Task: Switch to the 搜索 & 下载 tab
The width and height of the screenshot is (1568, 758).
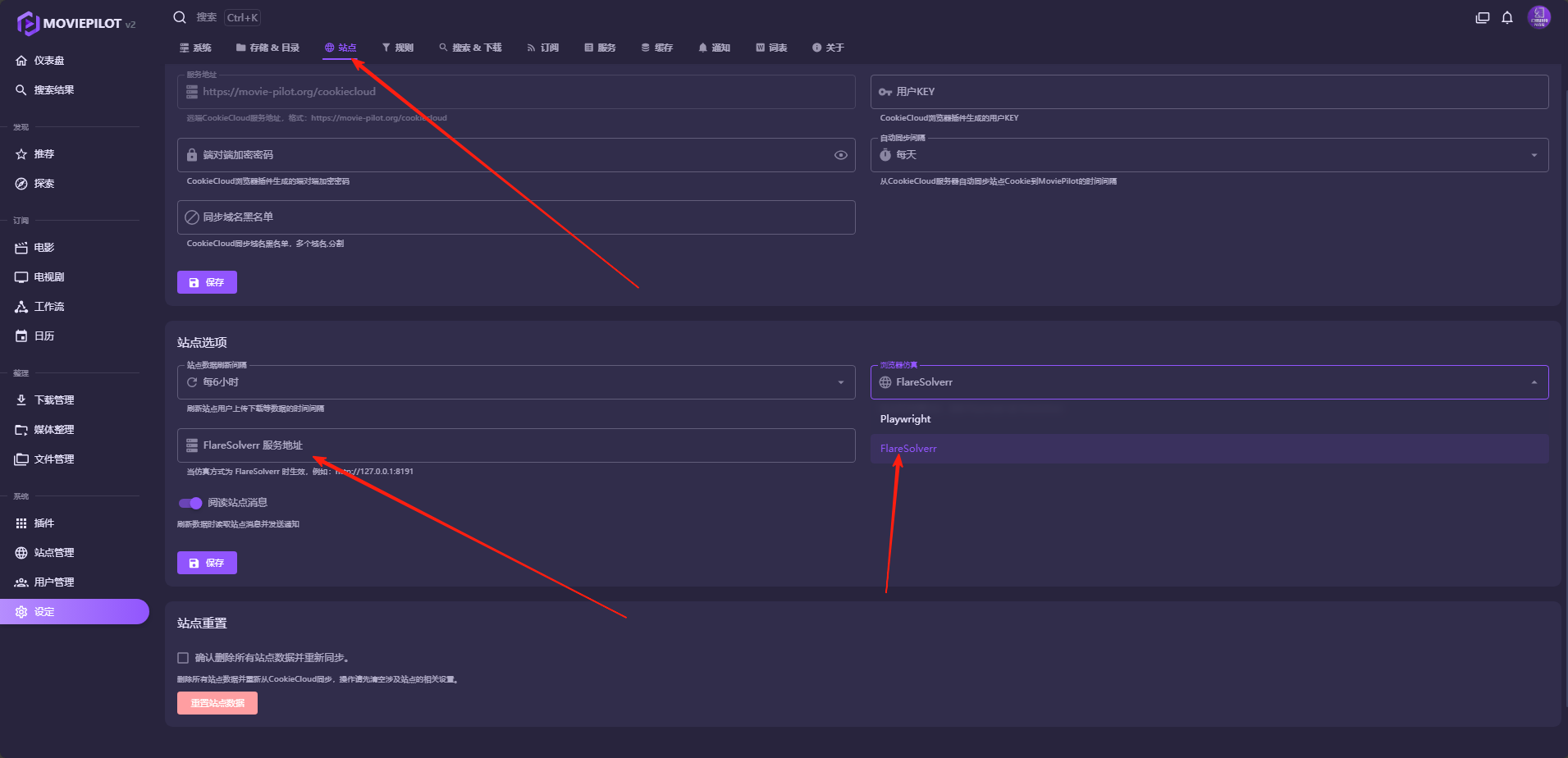Action: tap(470, 48)
